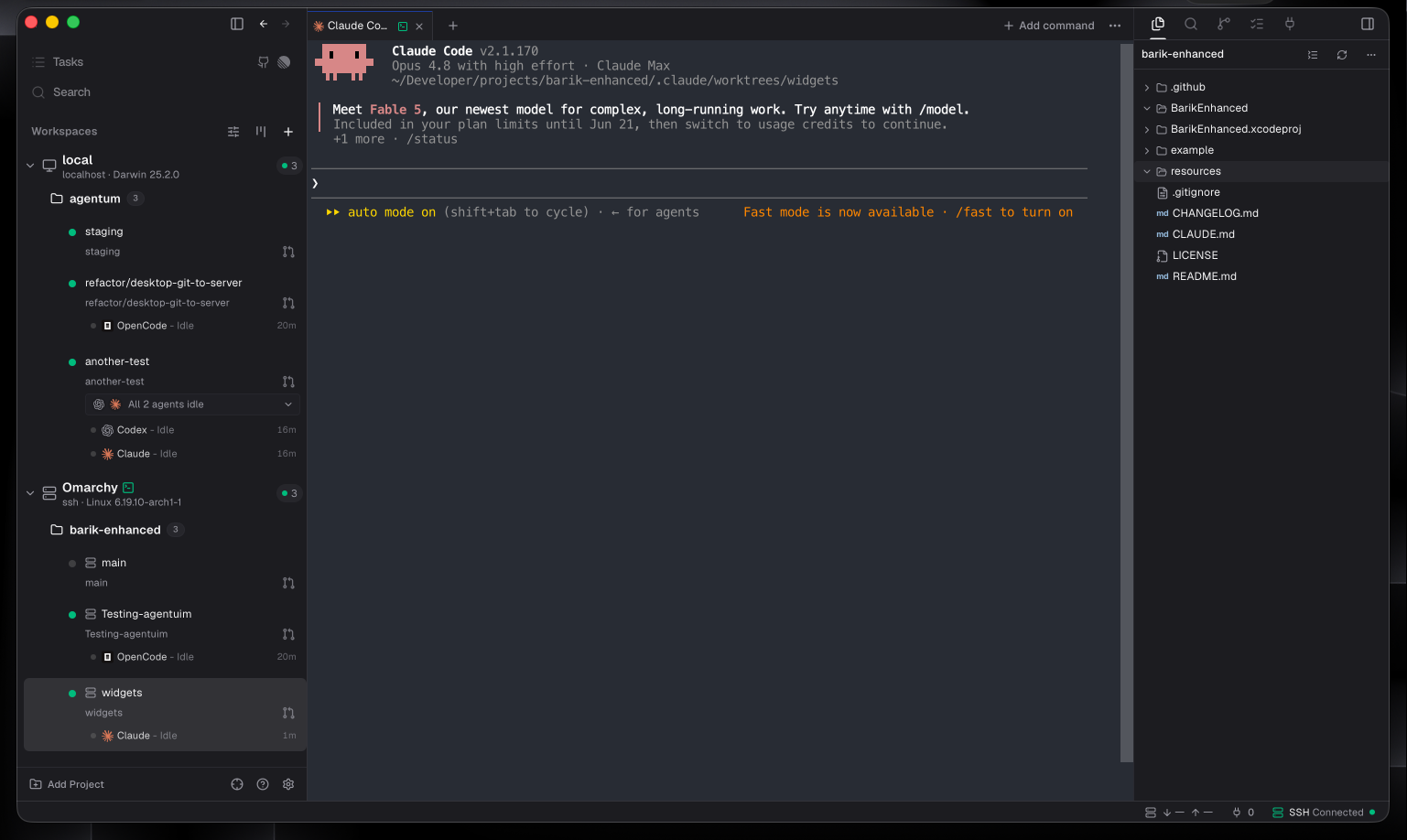Click the Add Project button
Viewport: 1407px width, 840px height.
(x=67, y=784)
